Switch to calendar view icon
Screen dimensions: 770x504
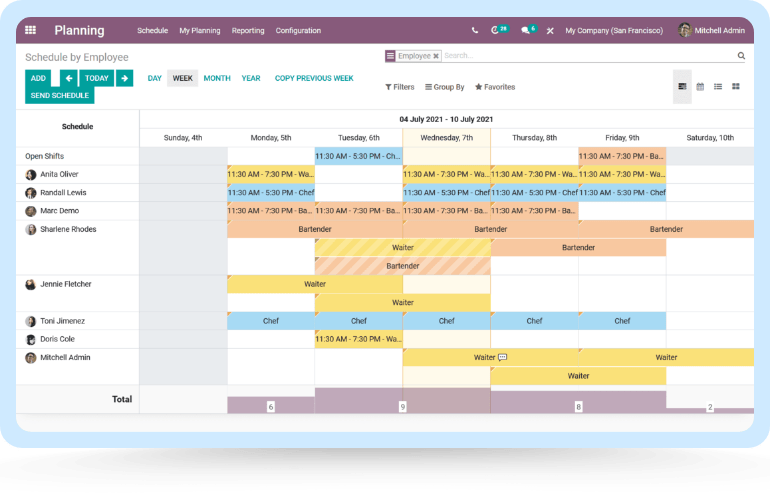700,87
